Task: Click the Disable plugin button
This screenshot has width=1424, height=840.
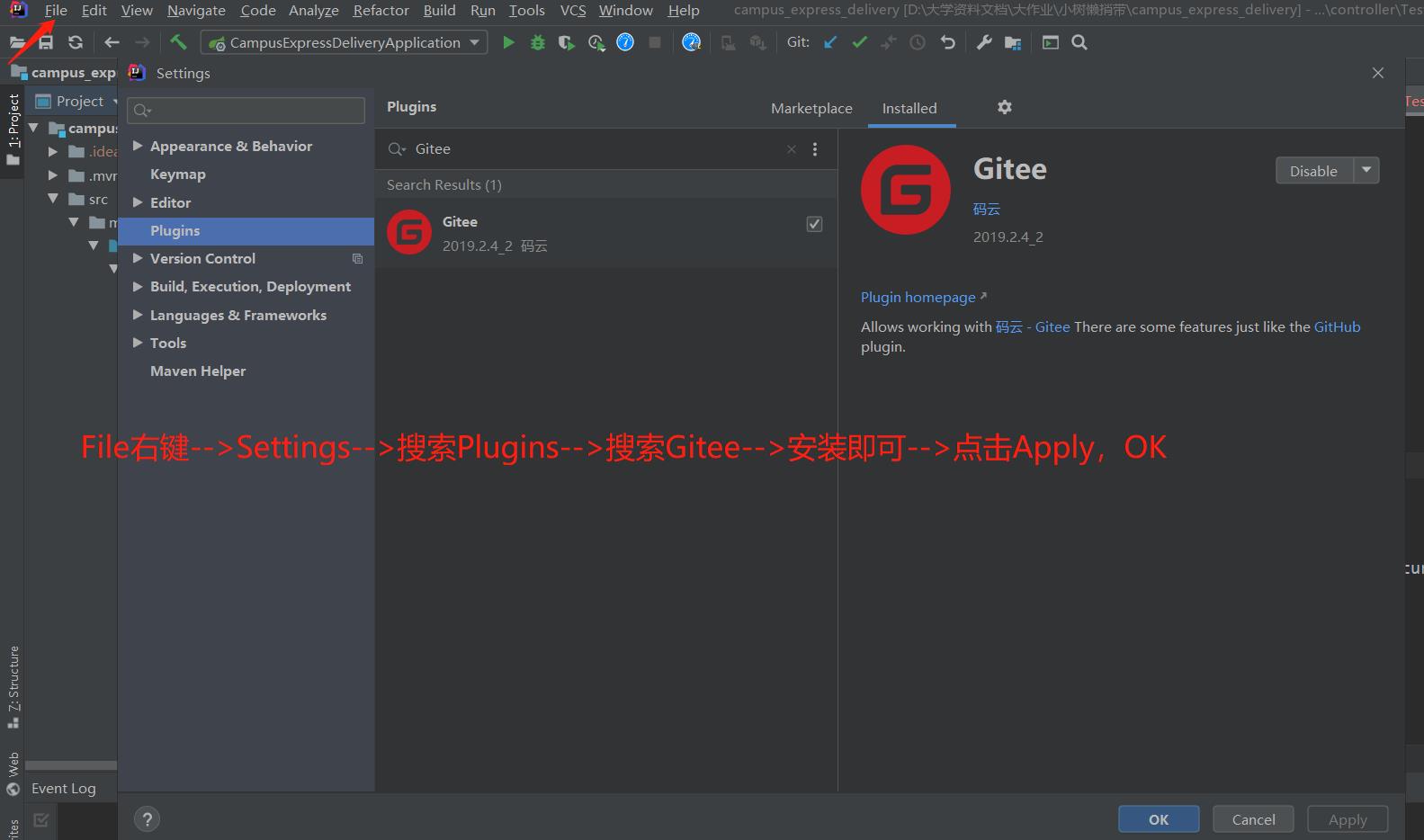Action: [1314, 170]
